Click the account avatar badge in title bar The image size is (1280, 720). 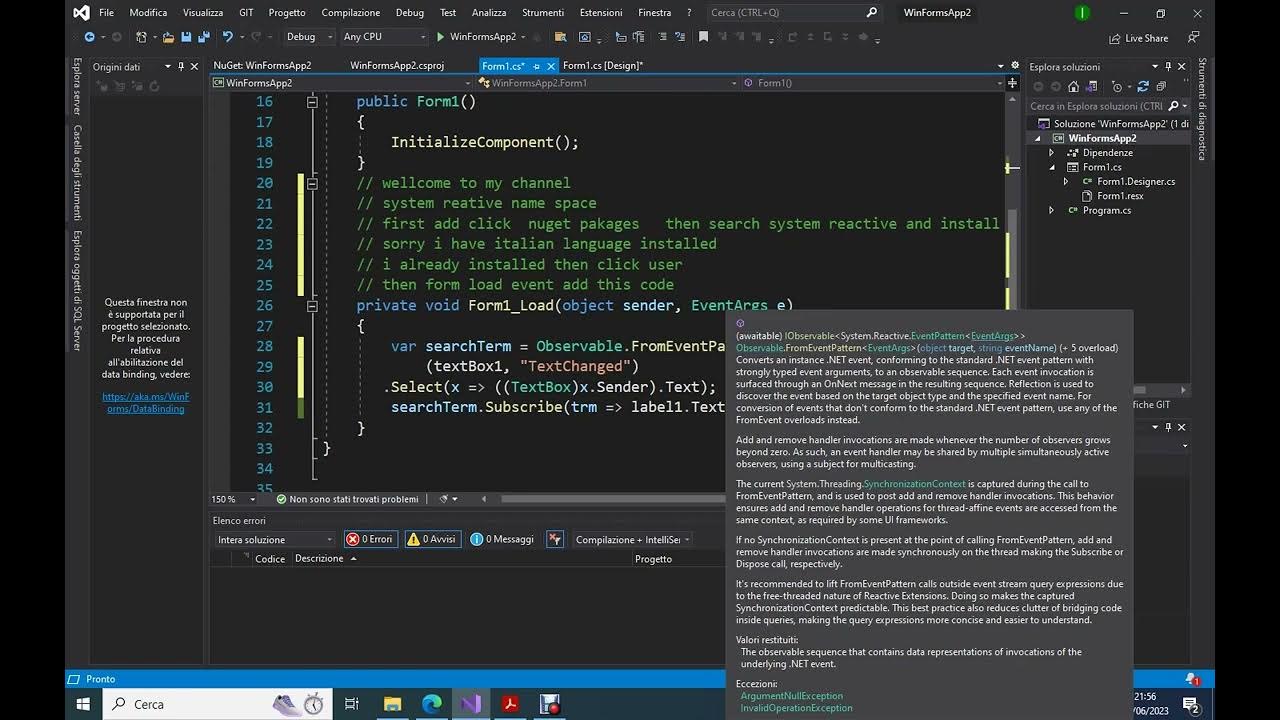point(1081,13)
